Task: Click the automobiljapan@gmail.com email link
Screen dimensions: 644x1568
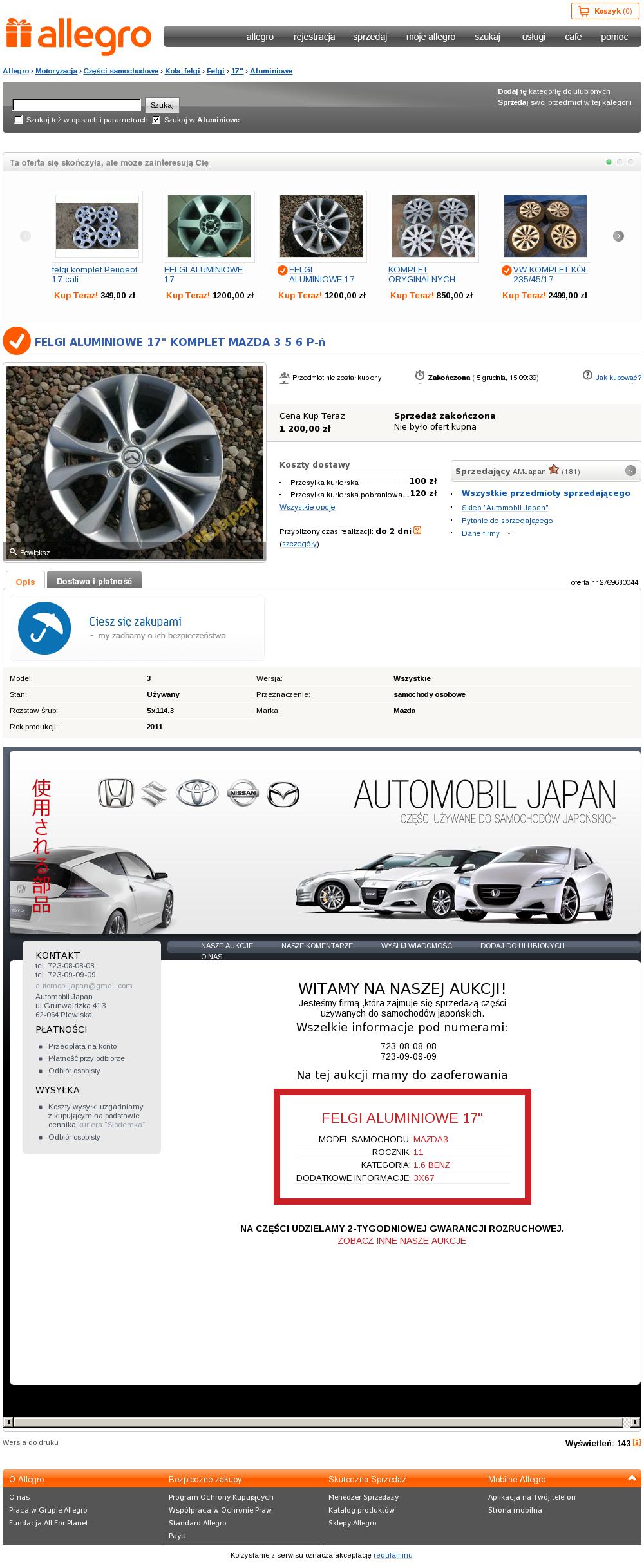Action: (84, 986)
